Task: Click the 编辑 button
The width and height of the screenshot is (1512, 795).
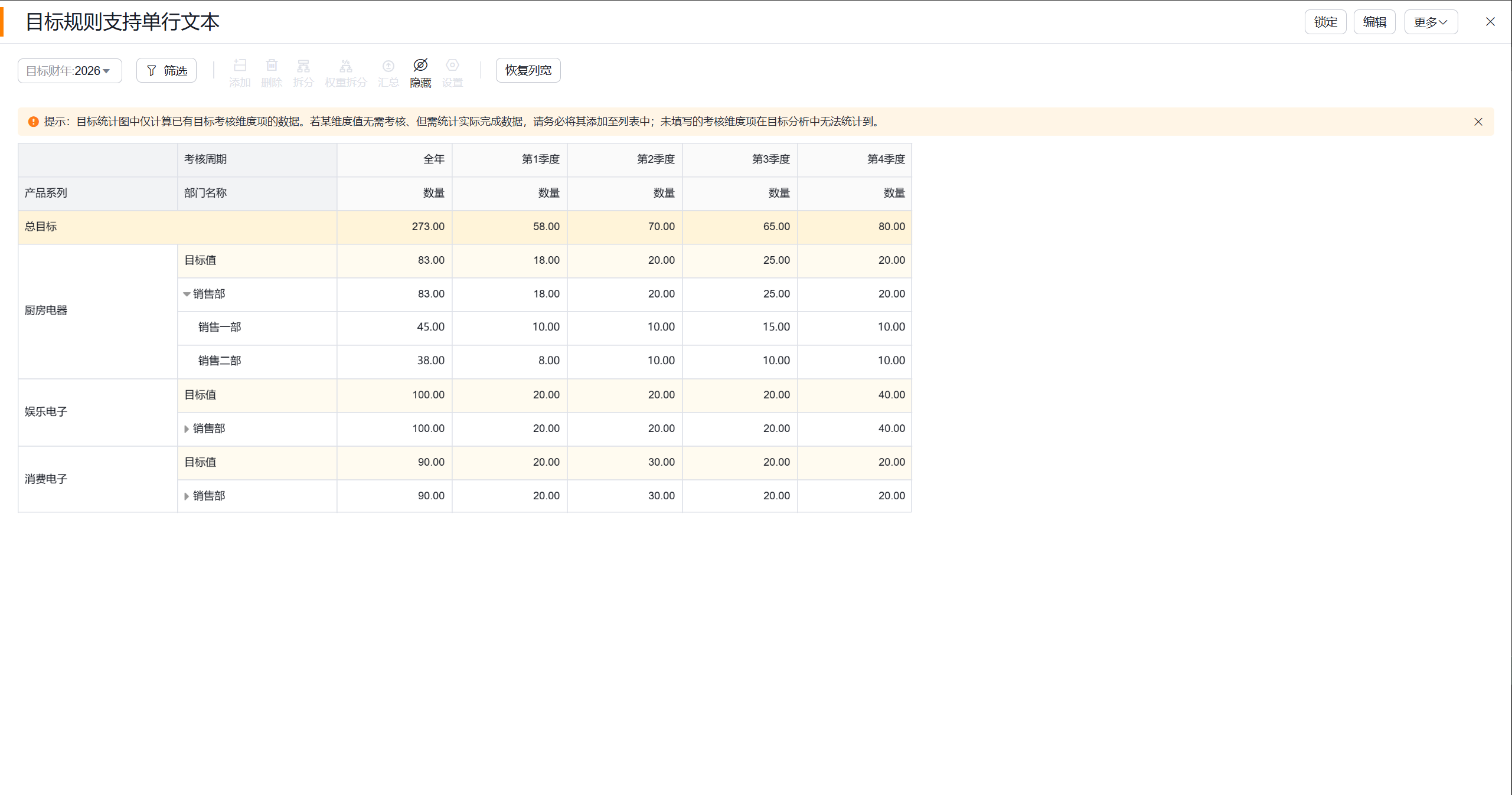Action: point(1374,22)
